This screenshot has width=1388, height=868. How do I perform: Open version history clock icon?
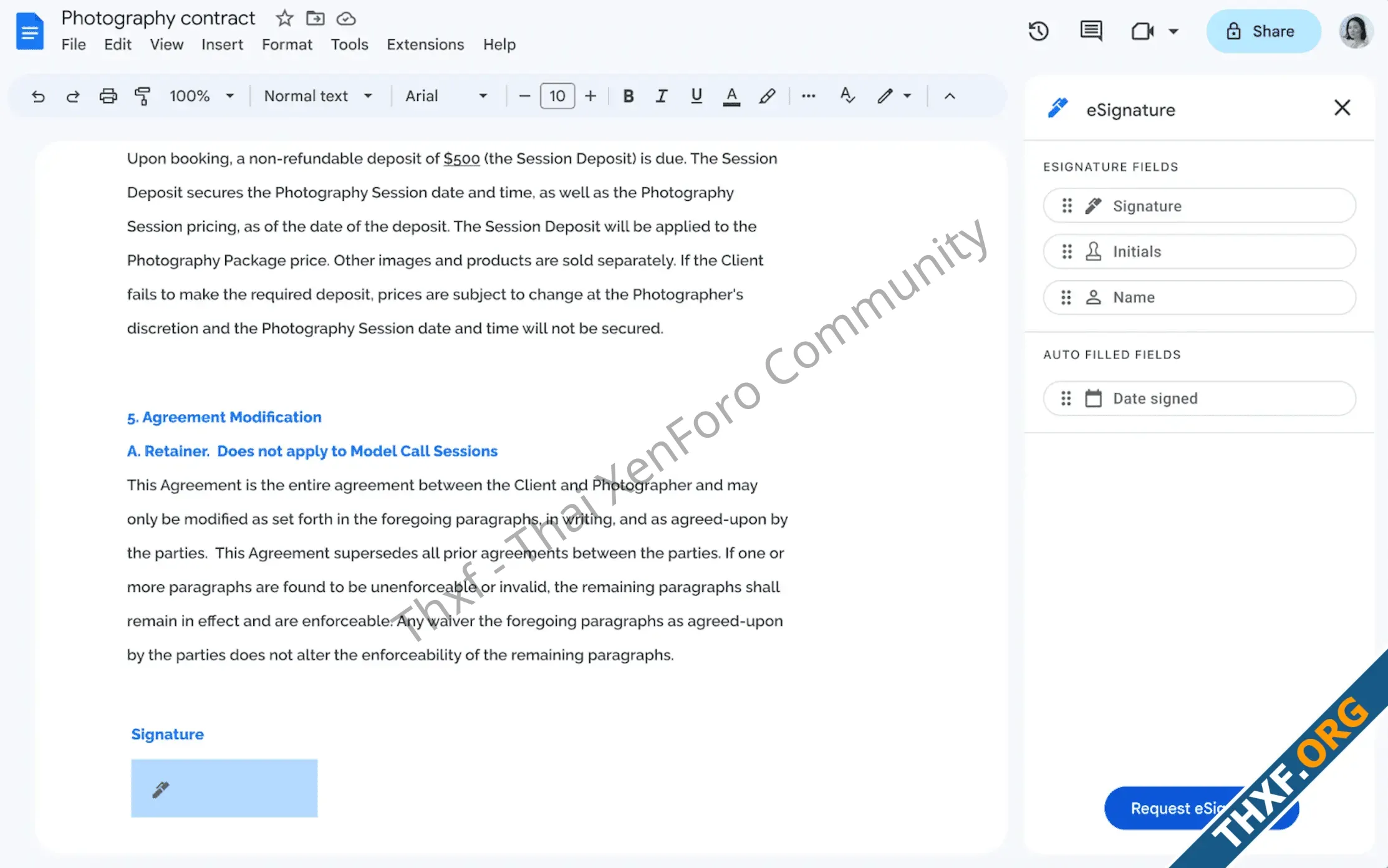(x=1039, y=31)
